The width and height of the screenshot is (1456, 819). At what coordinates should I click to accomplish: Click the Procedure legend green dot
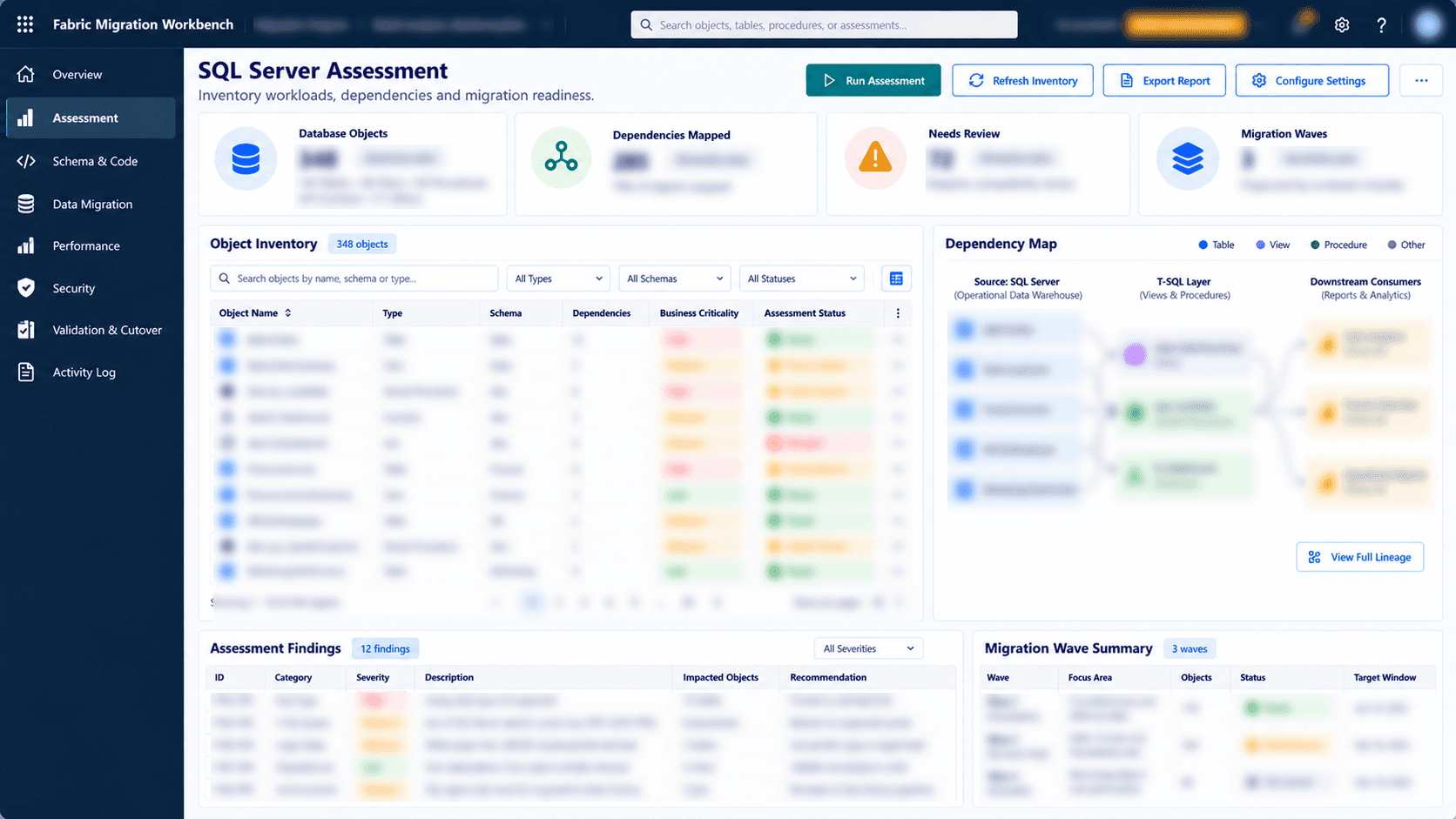coord(1315,245)
